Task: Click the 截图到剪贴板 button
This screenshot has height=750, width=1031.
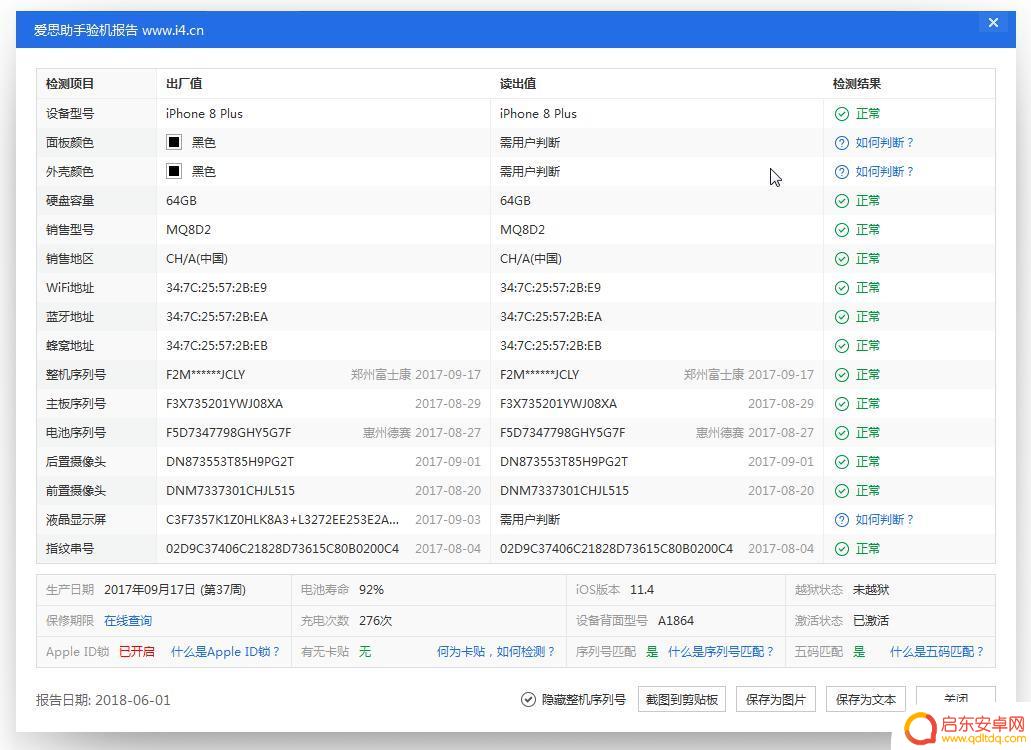Action: click(682, 699)
